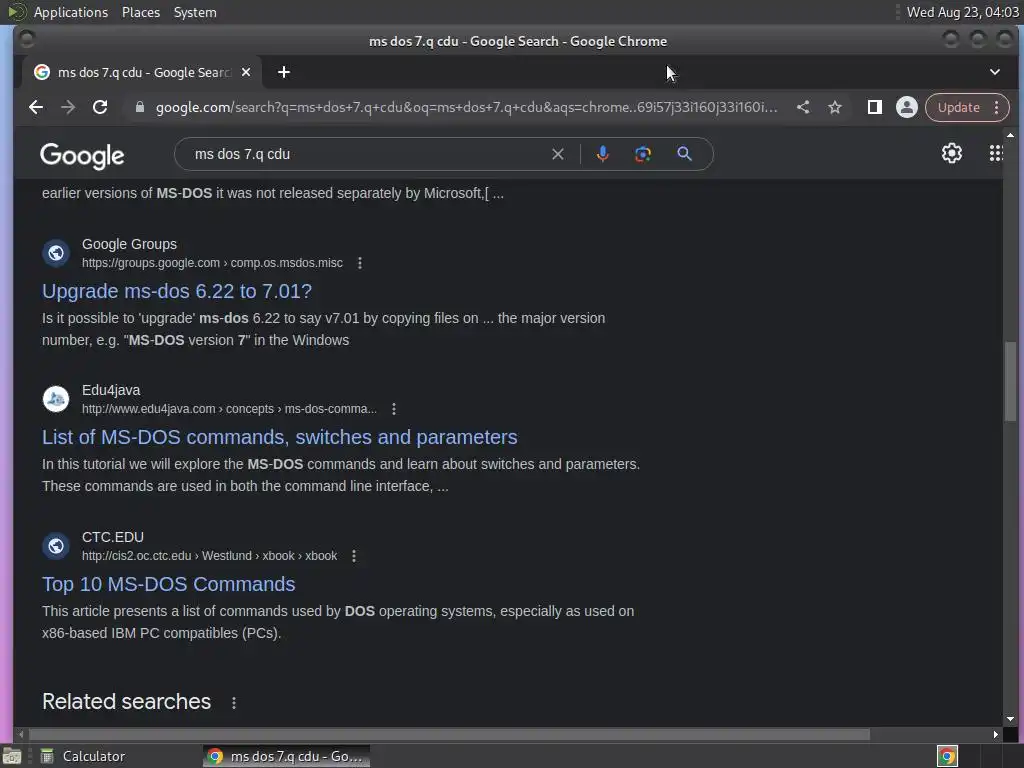Click 'Google Groups' source name
The height and width of the screenshot is (768, 1024).
click(129, 244)
